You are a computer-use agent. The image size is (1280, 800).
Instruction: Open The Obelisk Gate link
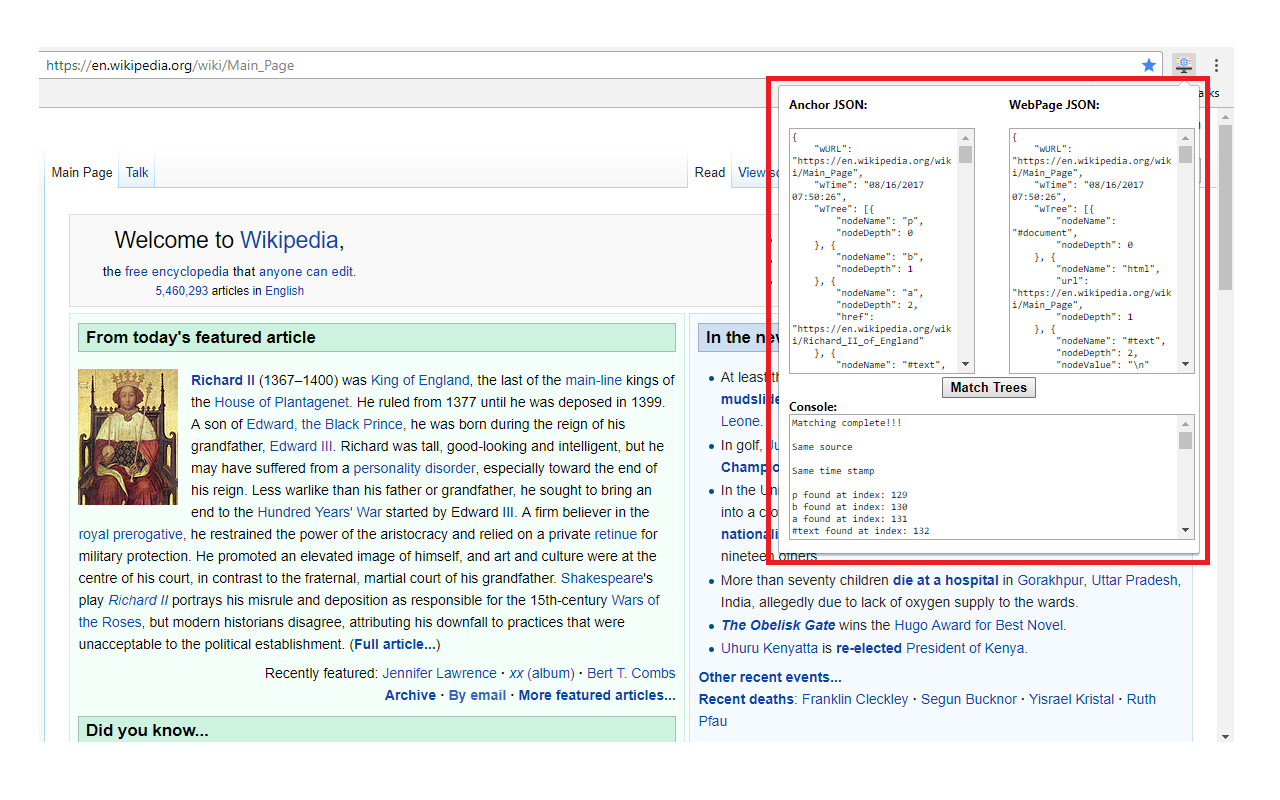[778, 625]
